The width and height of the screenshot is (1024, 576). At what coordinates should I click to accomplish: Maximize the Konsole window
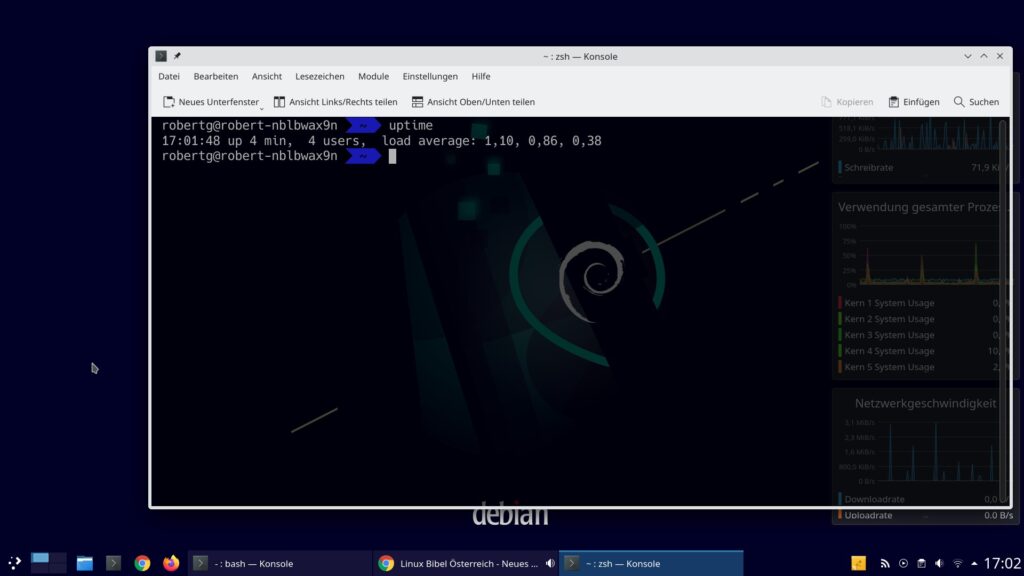(984, 56)
